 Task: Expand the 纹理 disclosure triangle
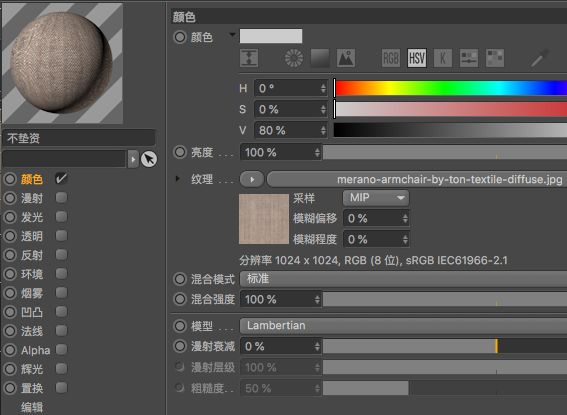click(x=177, y=179)
